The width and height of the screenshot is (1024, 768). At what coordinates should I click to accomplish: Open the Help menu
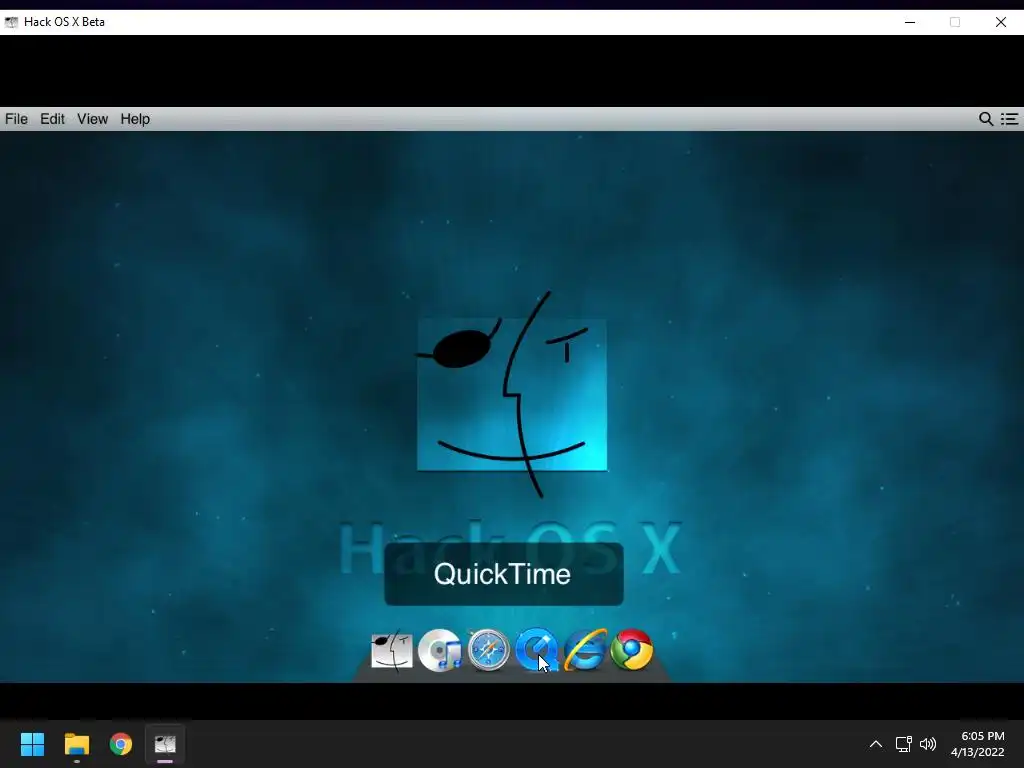click(x=135, y=119)
